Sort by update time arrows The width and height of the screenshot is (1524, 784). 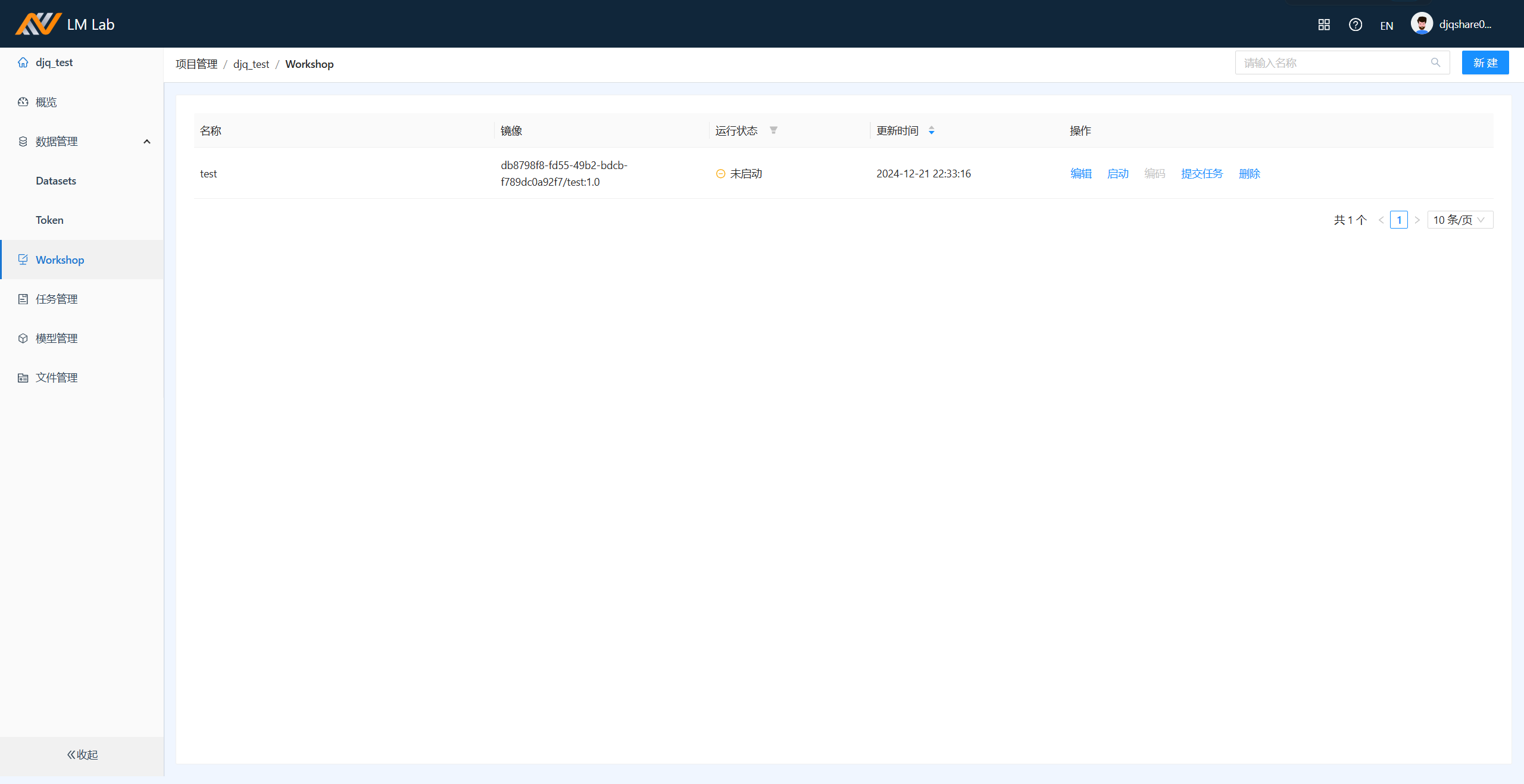tap(932, 130)
